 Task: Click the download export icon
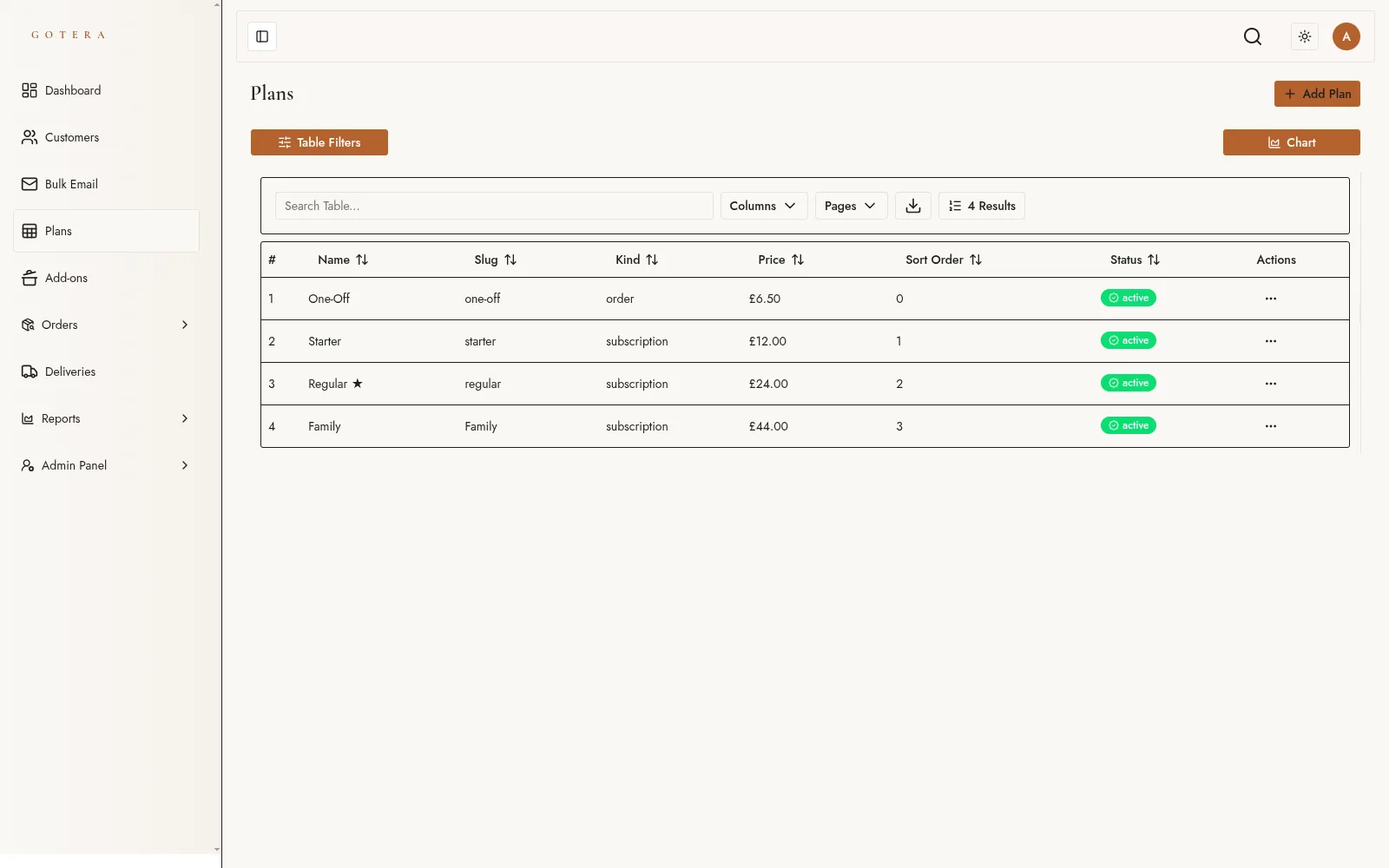click(913, 206)
